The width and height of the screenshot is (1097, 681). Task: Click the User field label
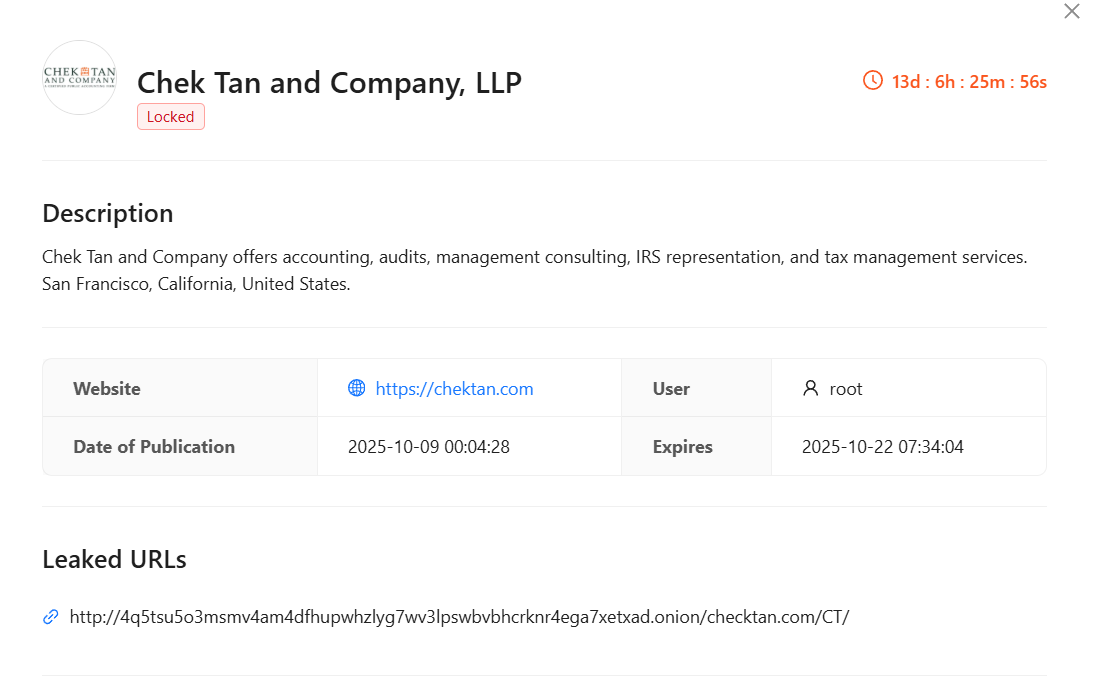pyautogui.click(x=670, y=388)
